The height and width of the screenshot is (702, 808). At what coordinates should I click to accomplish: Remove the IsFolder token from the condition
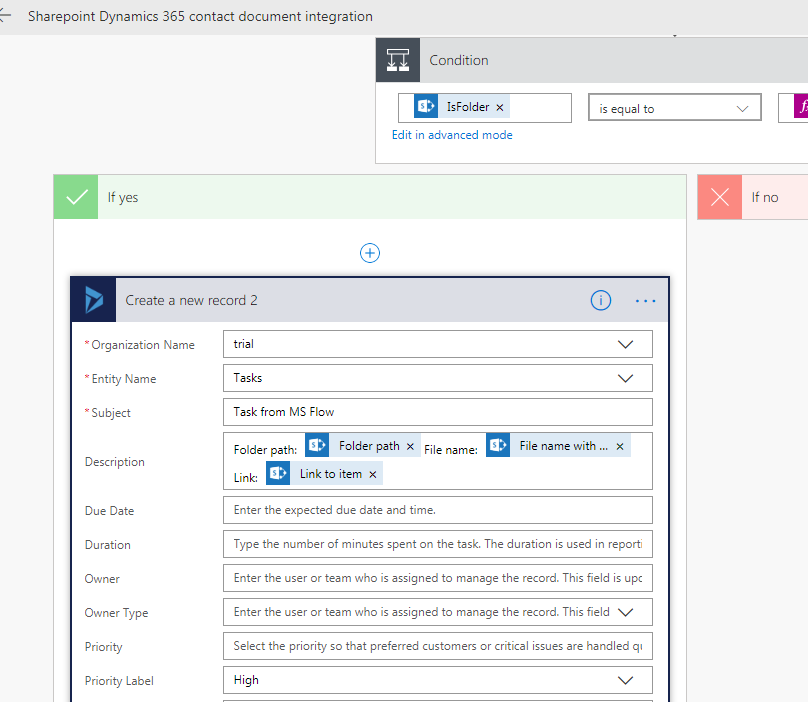499,107
